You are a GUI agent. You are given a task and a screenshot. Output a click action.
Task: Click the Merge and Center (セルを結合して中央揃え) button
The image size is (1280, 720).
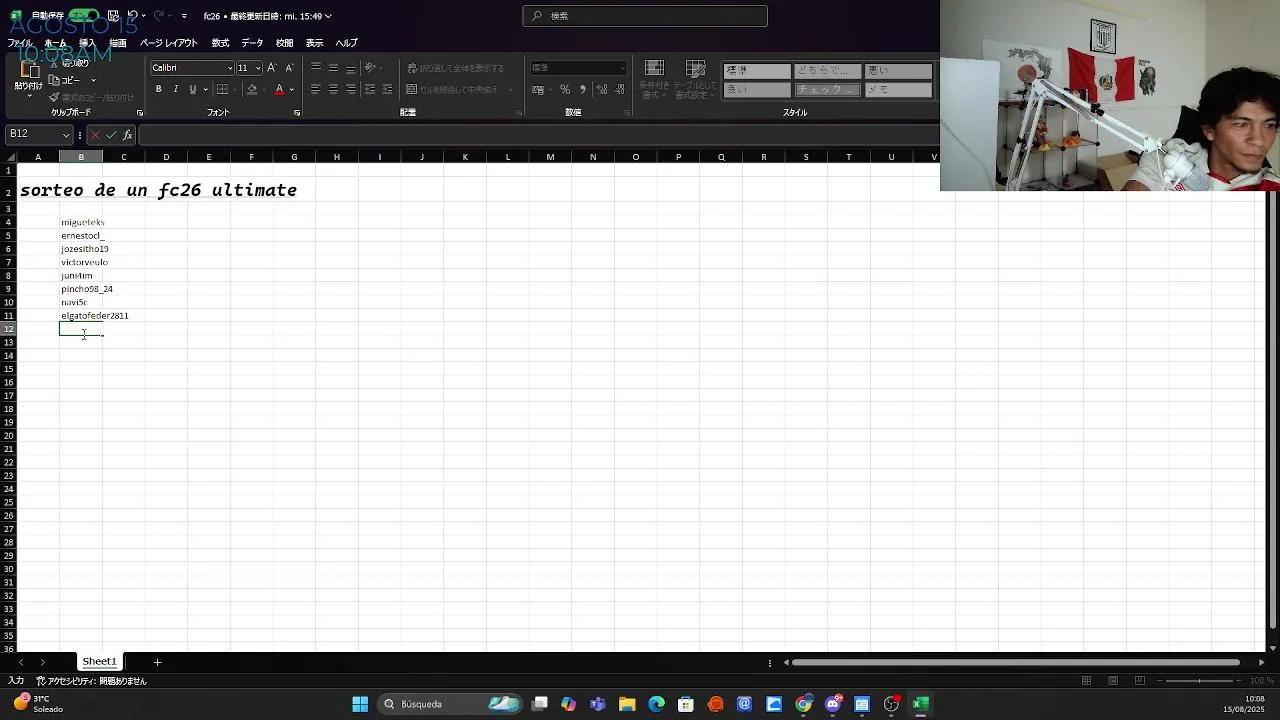tap(453, 89)
